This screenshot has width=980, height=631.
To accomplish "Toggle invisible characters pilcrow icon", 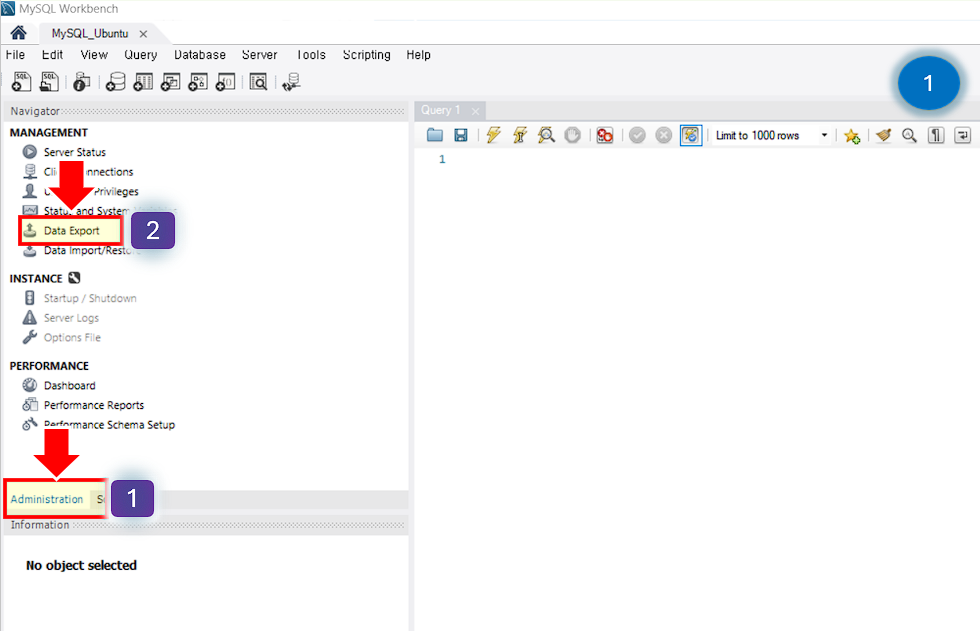I will [936, 135].
